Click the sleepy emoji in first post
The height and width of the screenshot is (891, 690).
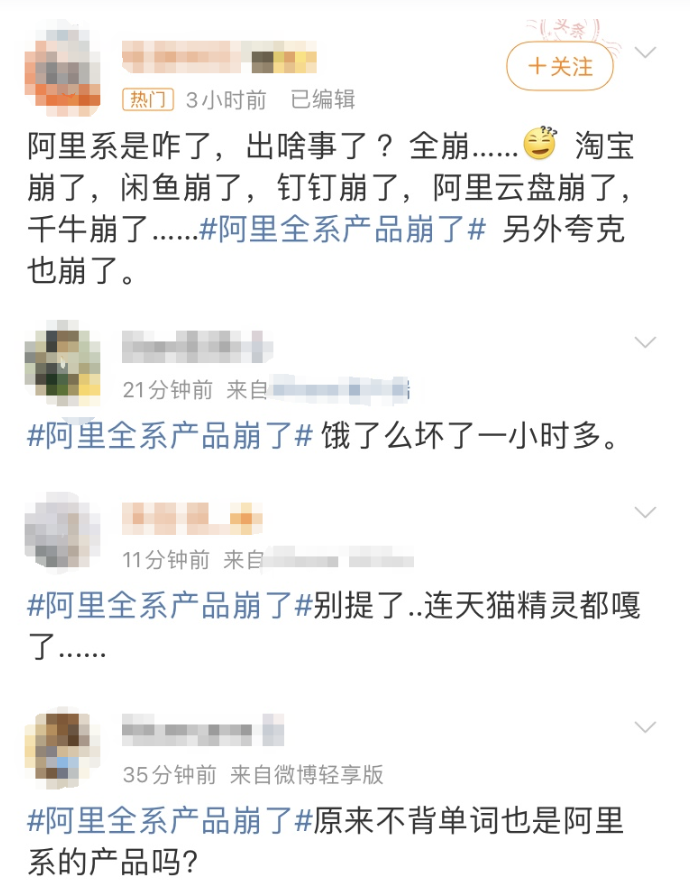(x=539, y=143)
